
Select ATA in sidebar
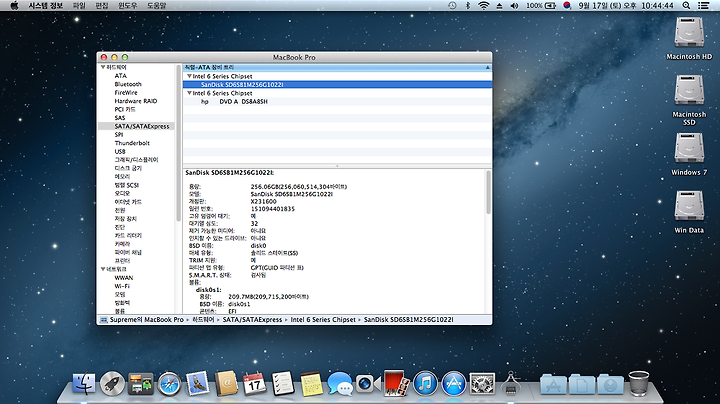121,76
